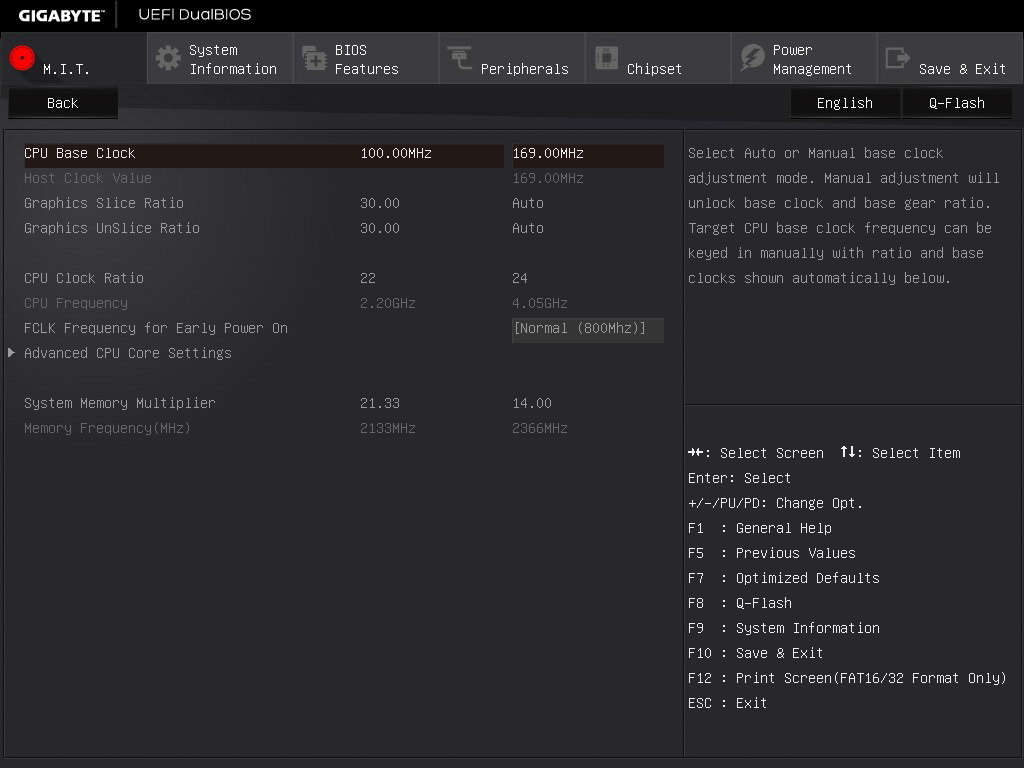Click the English language button
1024x768 pixels.
pos(844,103)
